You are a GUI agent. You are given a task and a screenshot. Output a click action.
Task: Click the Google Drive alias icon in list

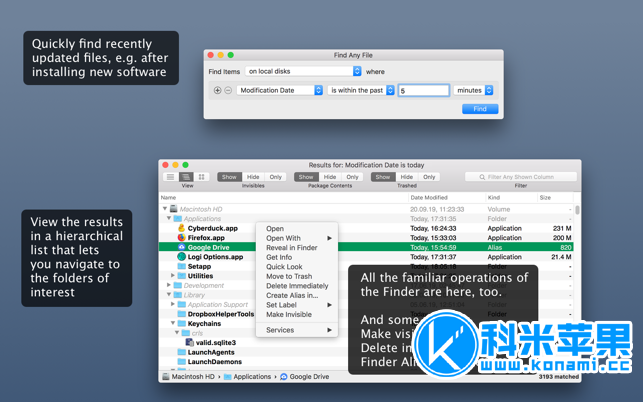[181, 247]
